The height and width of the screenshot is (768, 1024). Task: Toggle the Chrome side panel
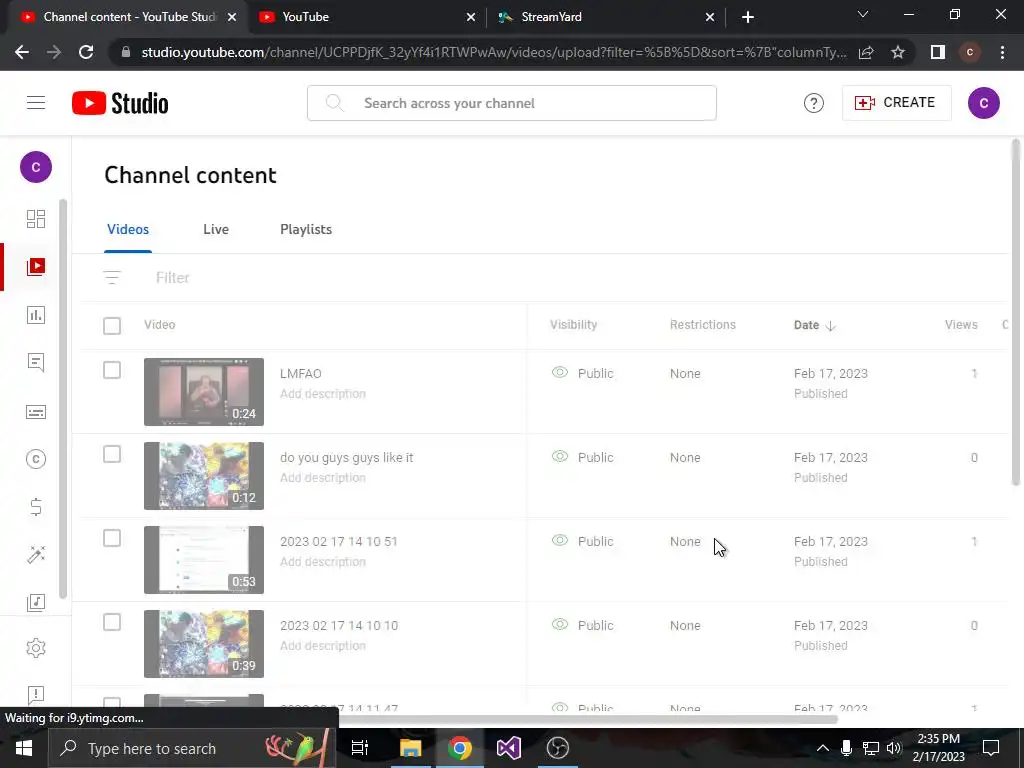[x=937, y=52]
